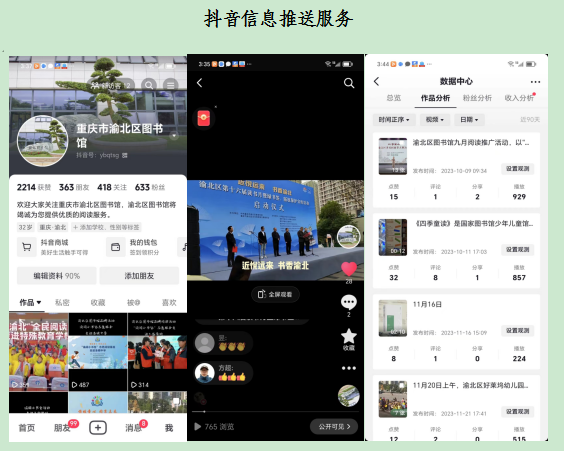
Task: Open the Publicly Visible visibility button
Action: pos(333,427)
